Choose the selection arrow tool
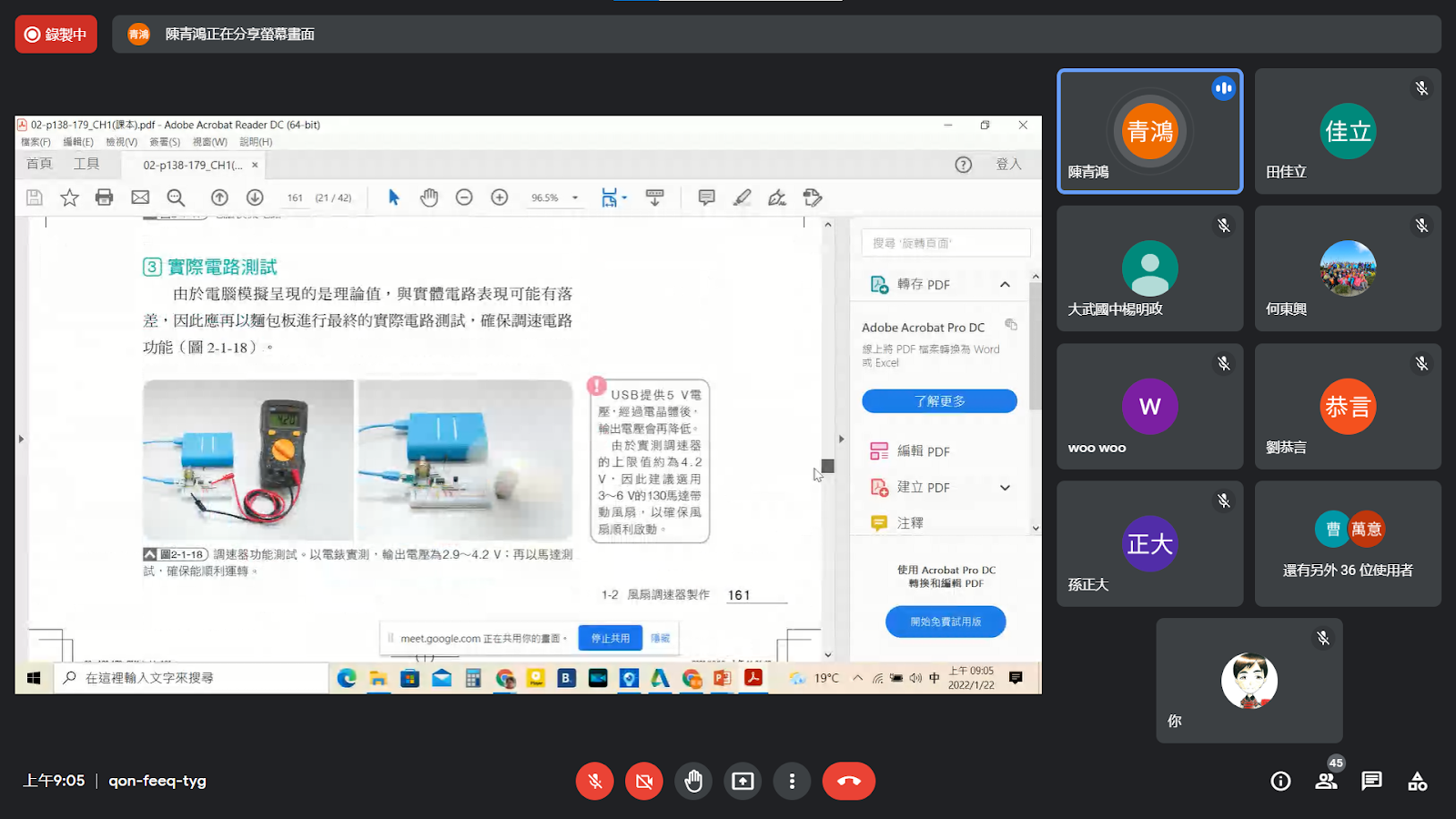The width and height of the screenshot is (1456, 819). click(x=393, y=197)
